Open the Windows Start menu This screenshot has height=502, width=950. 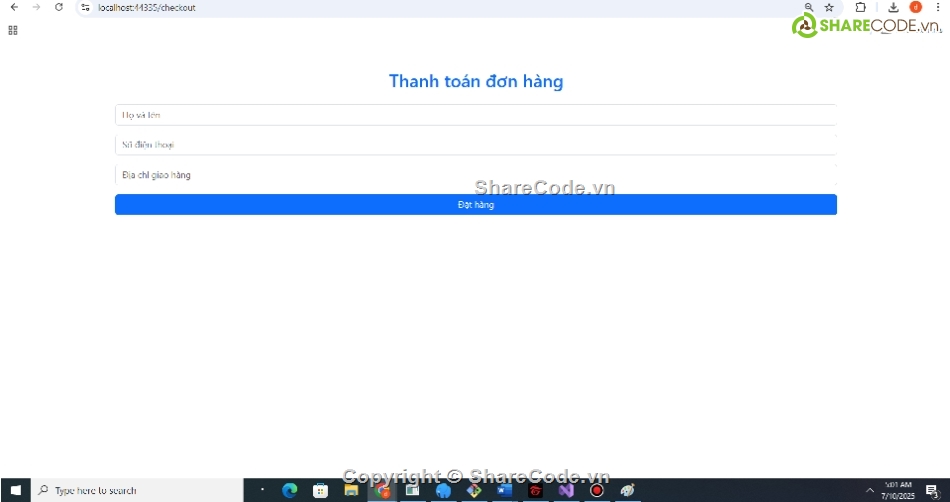click(x=16, y=490)
